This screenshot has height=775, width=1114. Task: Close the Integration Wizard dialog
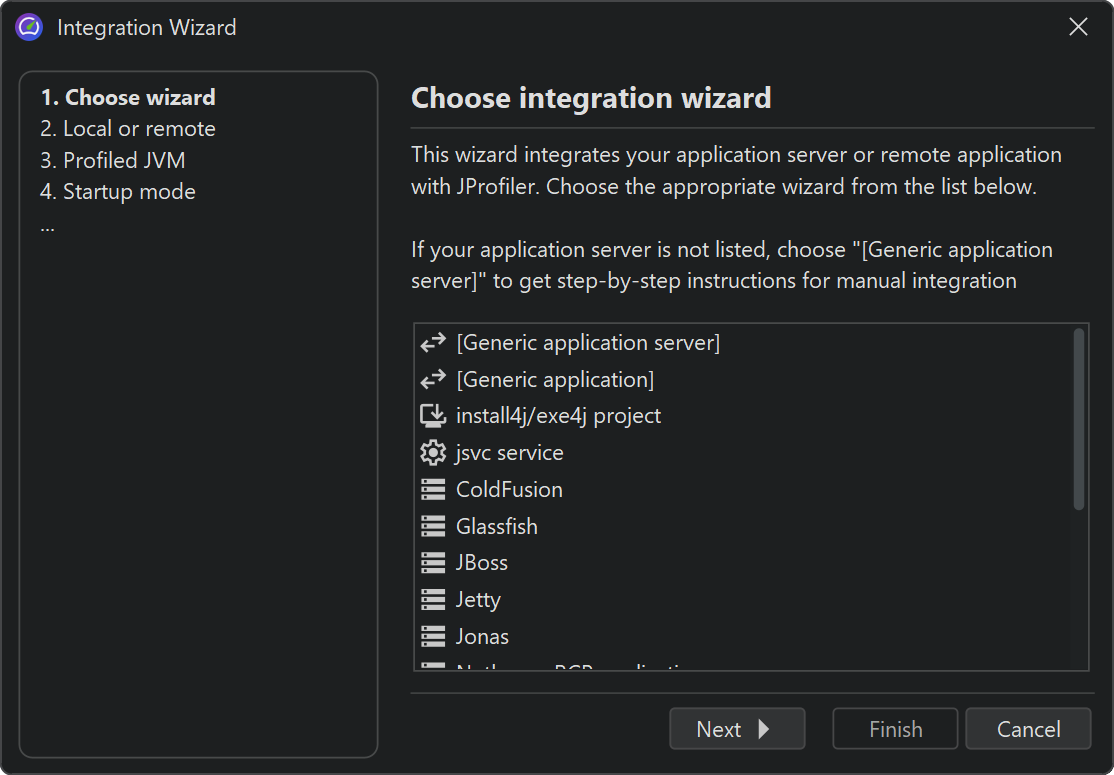pos(1078,28)
